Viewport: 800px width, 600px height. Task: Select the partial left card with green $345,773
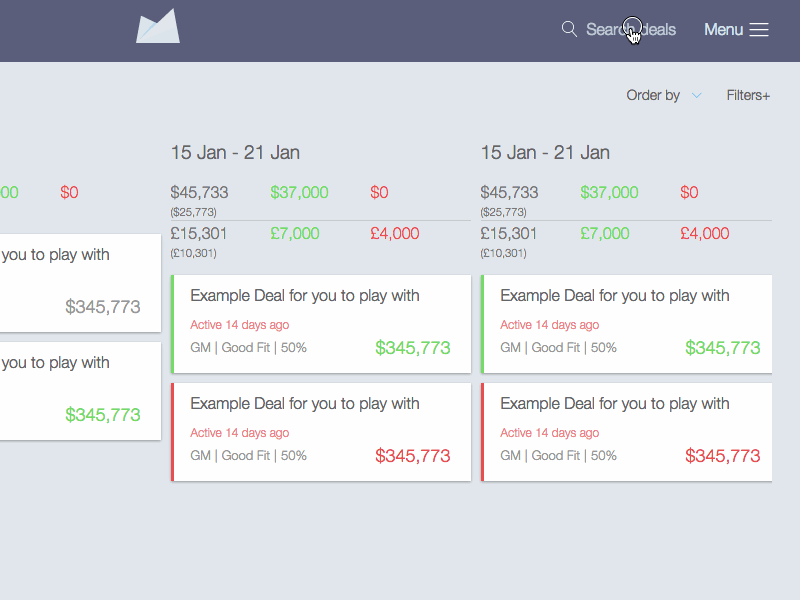(80, 391)
